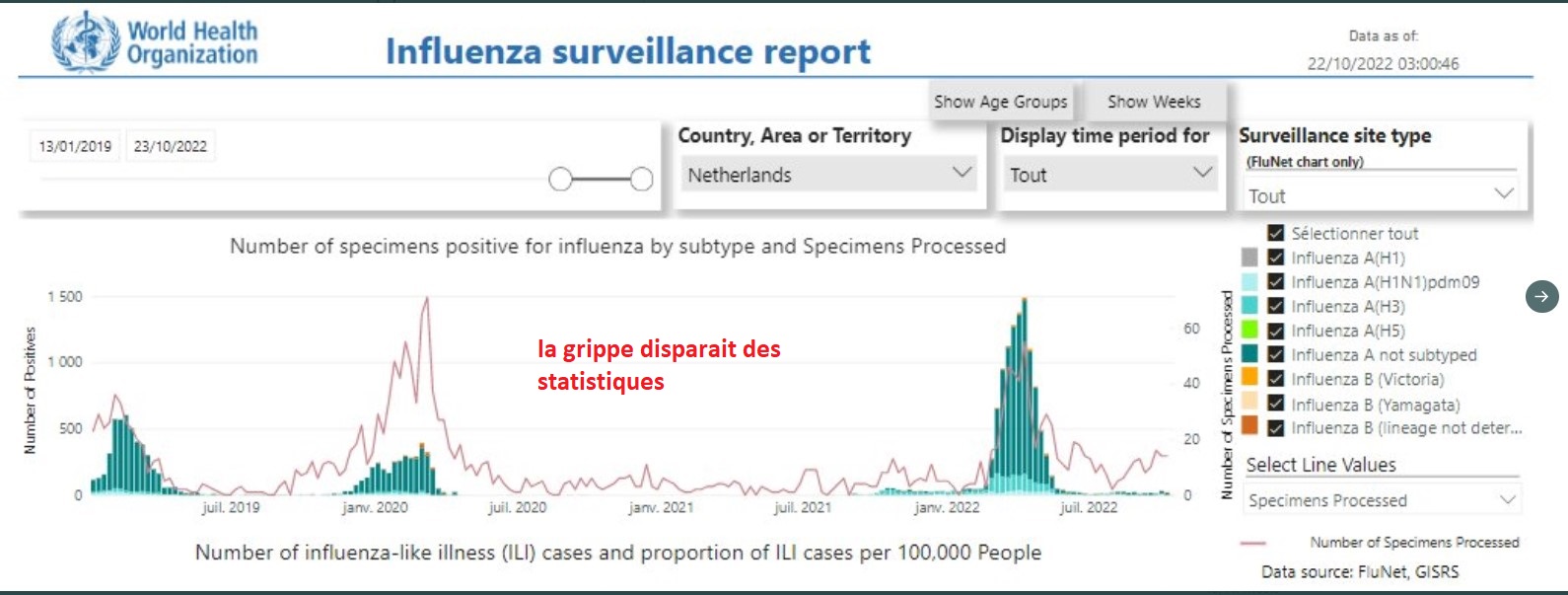The image size is (1568, 595).
Task: Click the left handle of date slider
Action: pos(560,179)
